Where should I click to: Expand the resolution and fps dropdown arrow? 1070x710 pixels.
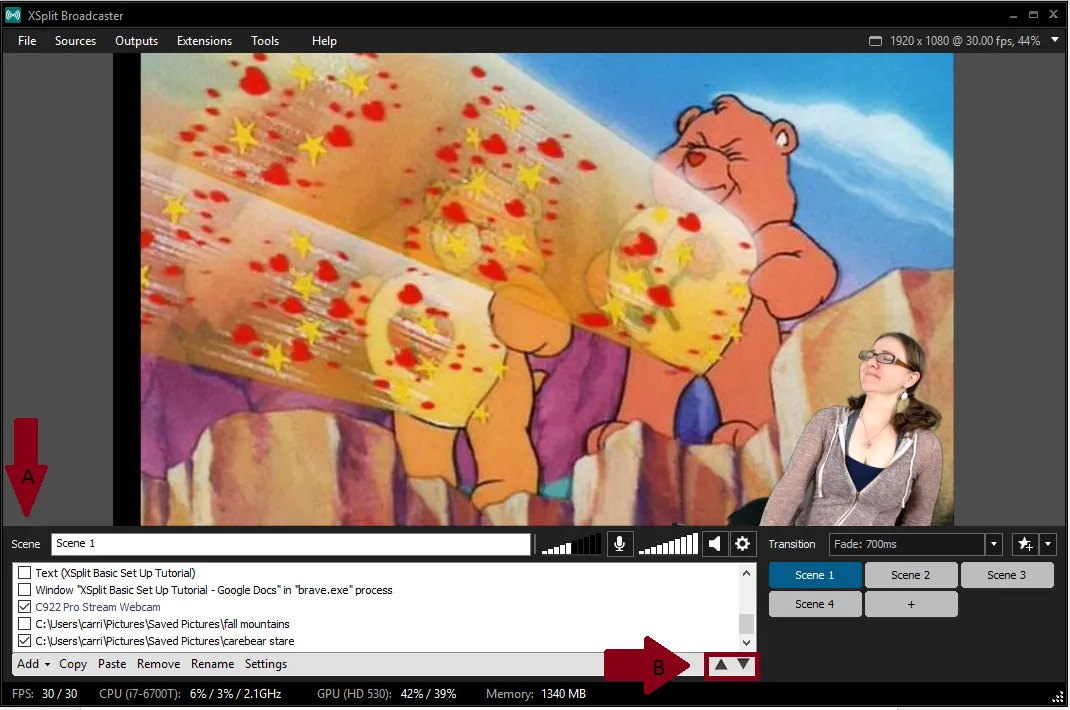point(1055,40)
